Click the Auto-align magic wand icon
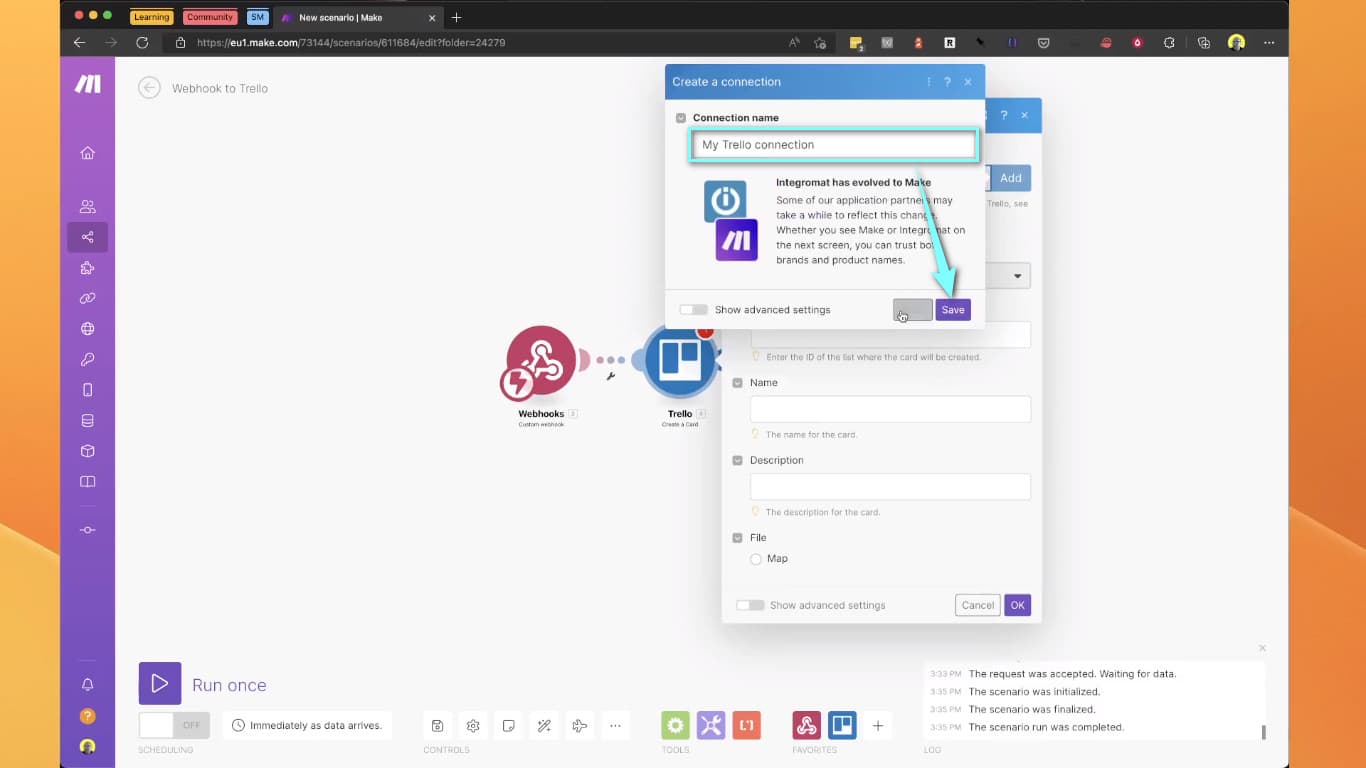1366x768 pixels. (x=544, y=726)
